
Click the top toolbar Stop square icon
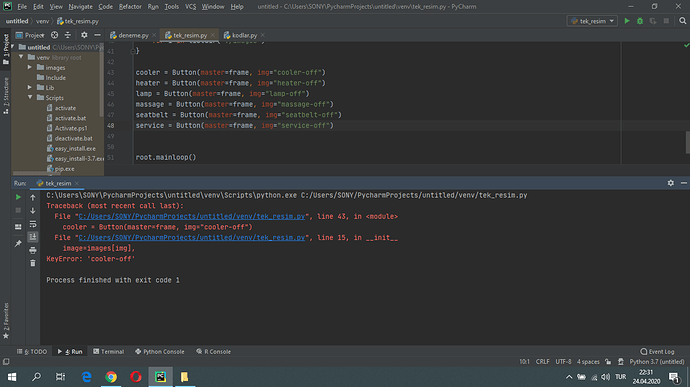(666, 21)
